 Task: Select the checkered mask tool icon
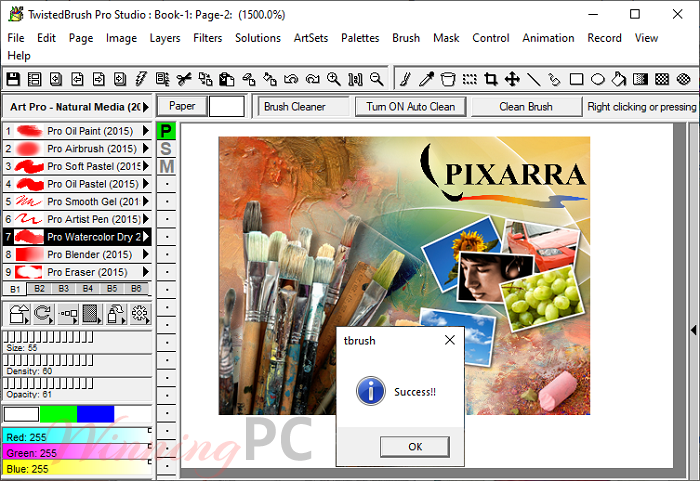click(x=662, y=79)
